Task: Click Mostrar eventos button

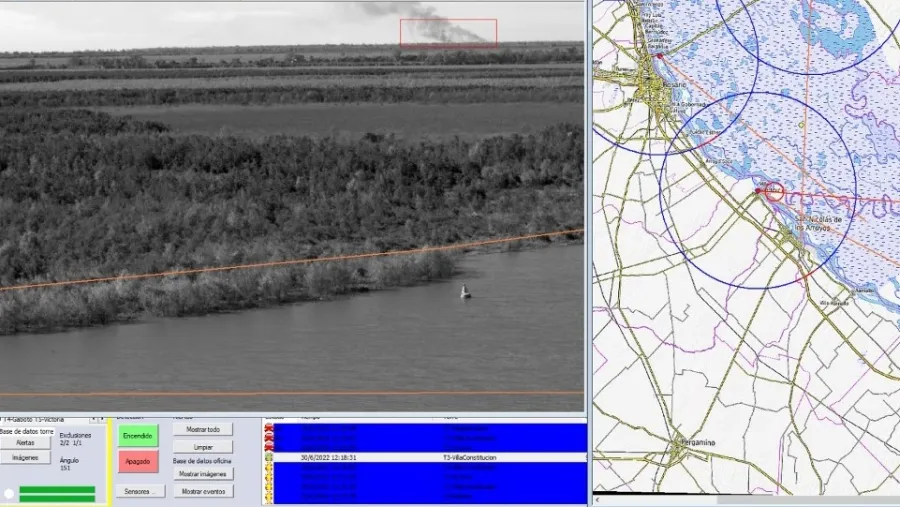Action: click(203, 492)
